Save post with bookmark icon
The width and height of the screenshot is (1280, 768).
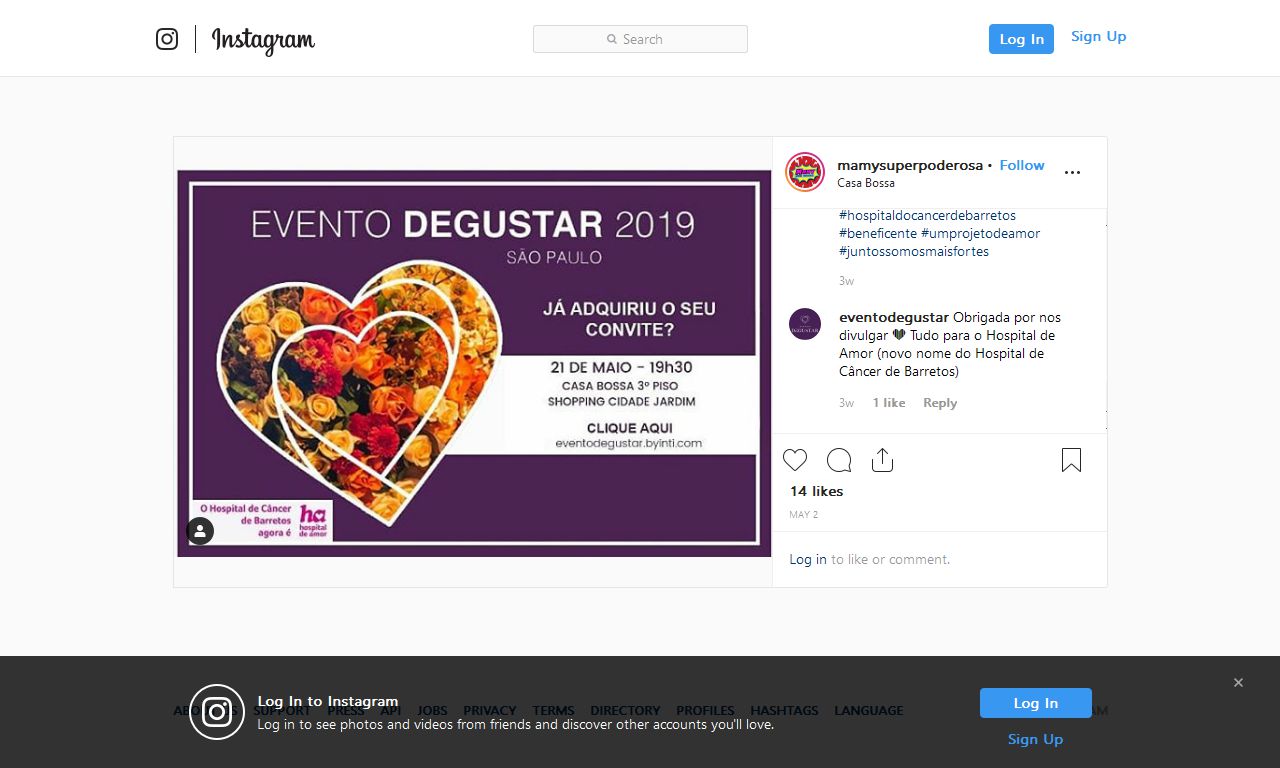1071,460
